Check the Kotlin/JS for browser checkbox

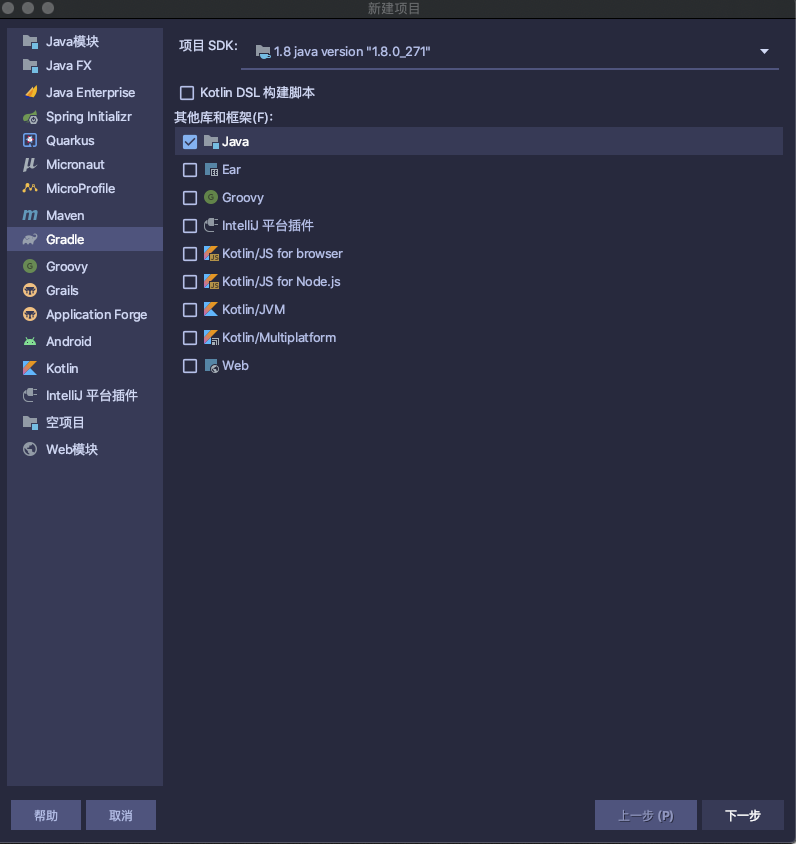pos(190,254)
